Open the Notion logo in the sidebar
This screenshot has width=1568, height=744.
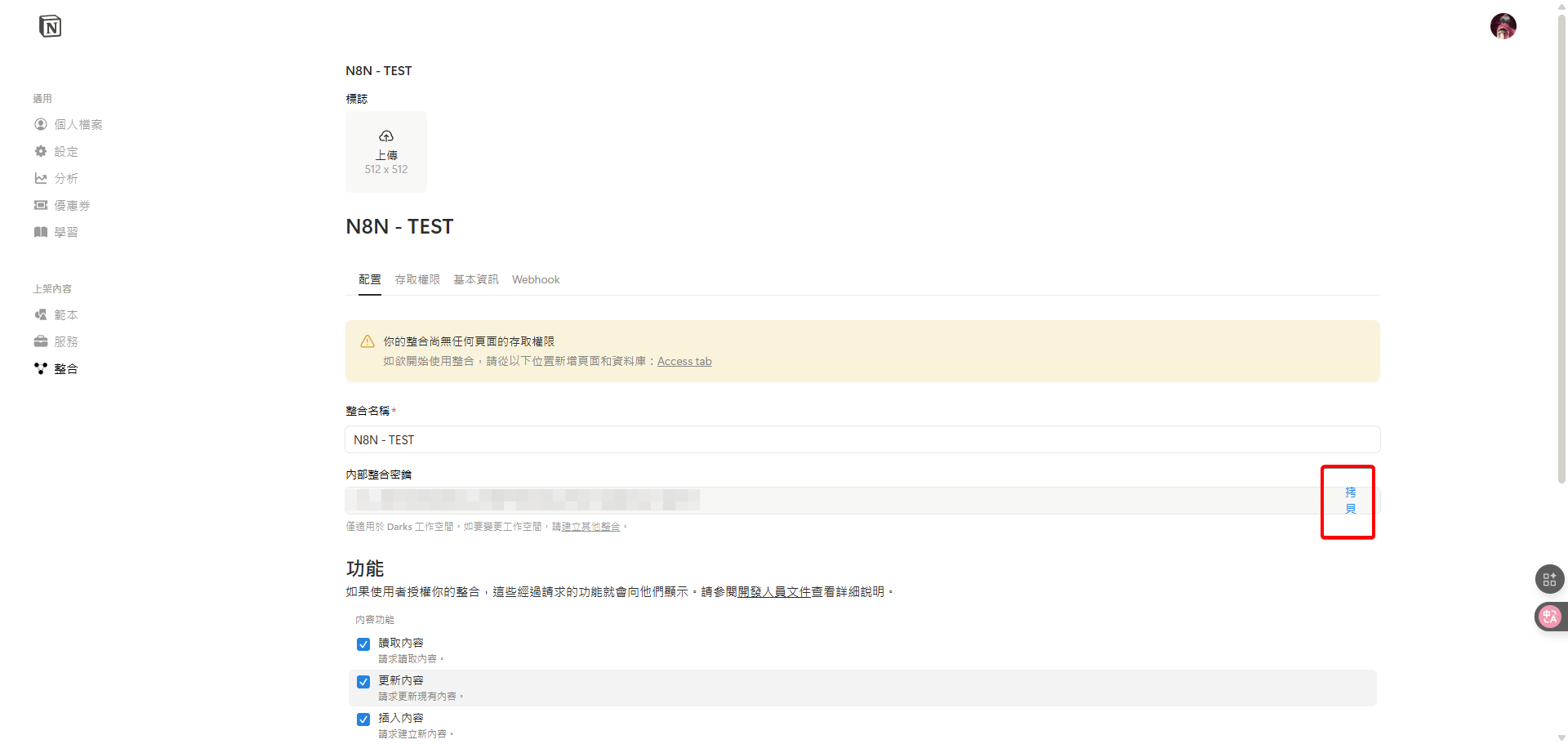[x=50, y=26]
